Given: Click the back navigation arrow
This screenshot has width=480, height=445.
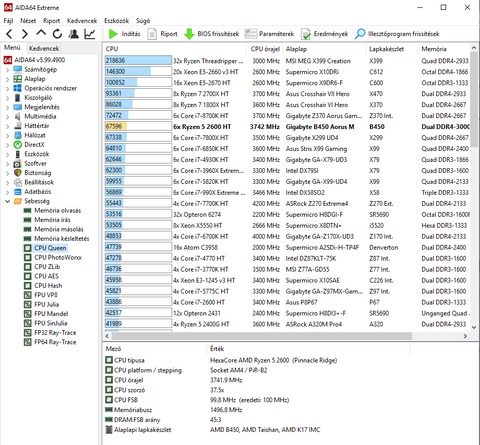Looking at the screenshot, I should (9, 34).
